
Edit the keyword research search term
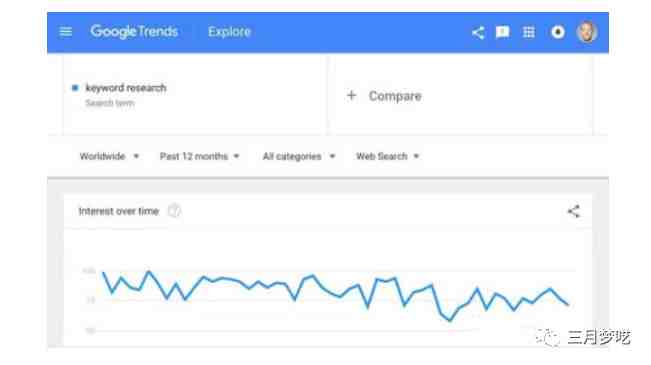coord(126,88)
